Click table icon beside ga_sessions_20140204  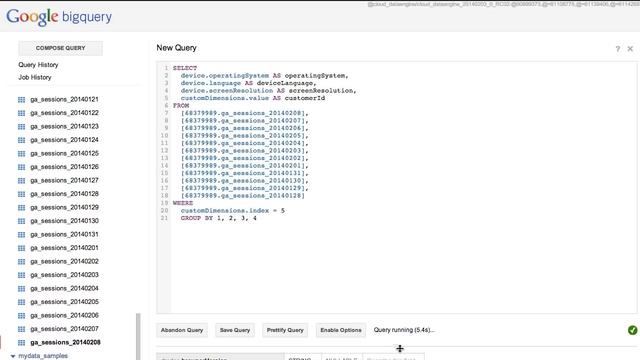(22, 289)
